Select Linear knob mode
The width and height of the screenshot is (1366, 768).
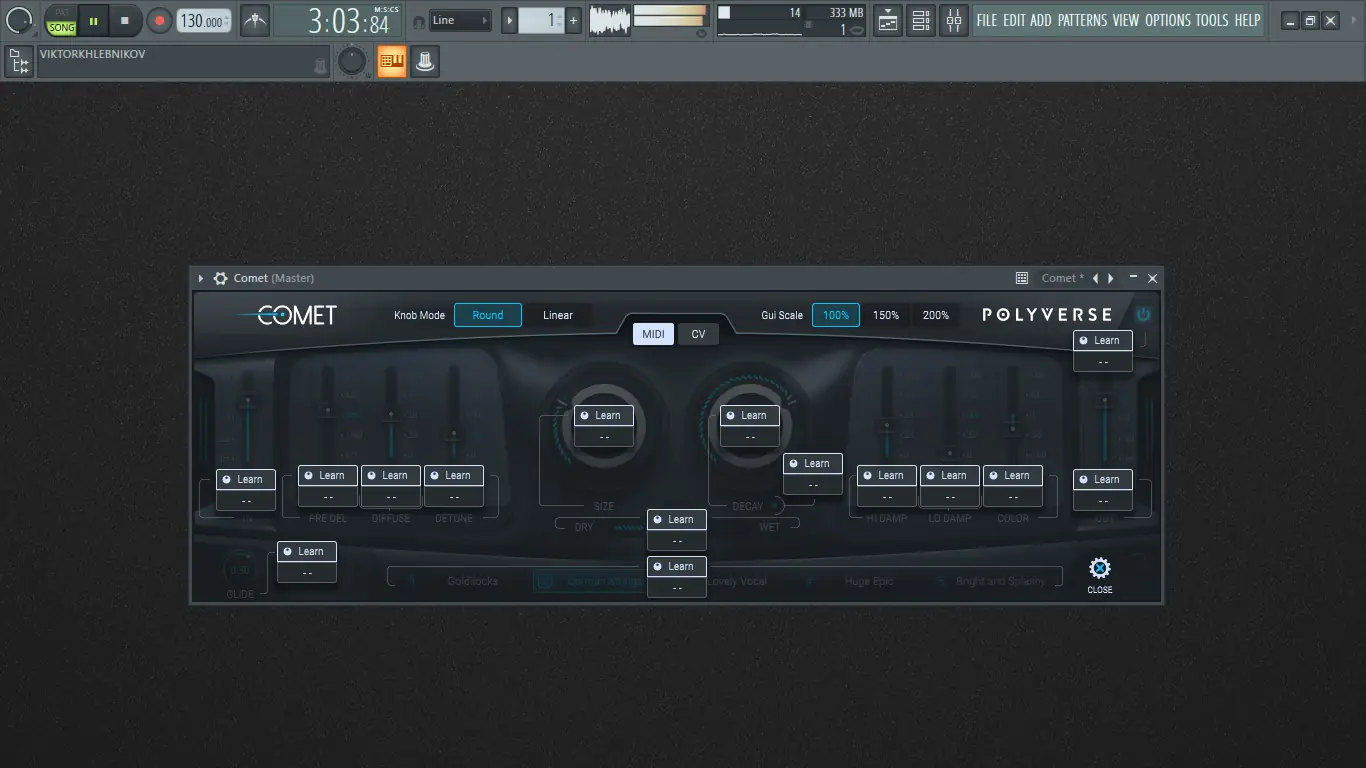click(558, 315)
